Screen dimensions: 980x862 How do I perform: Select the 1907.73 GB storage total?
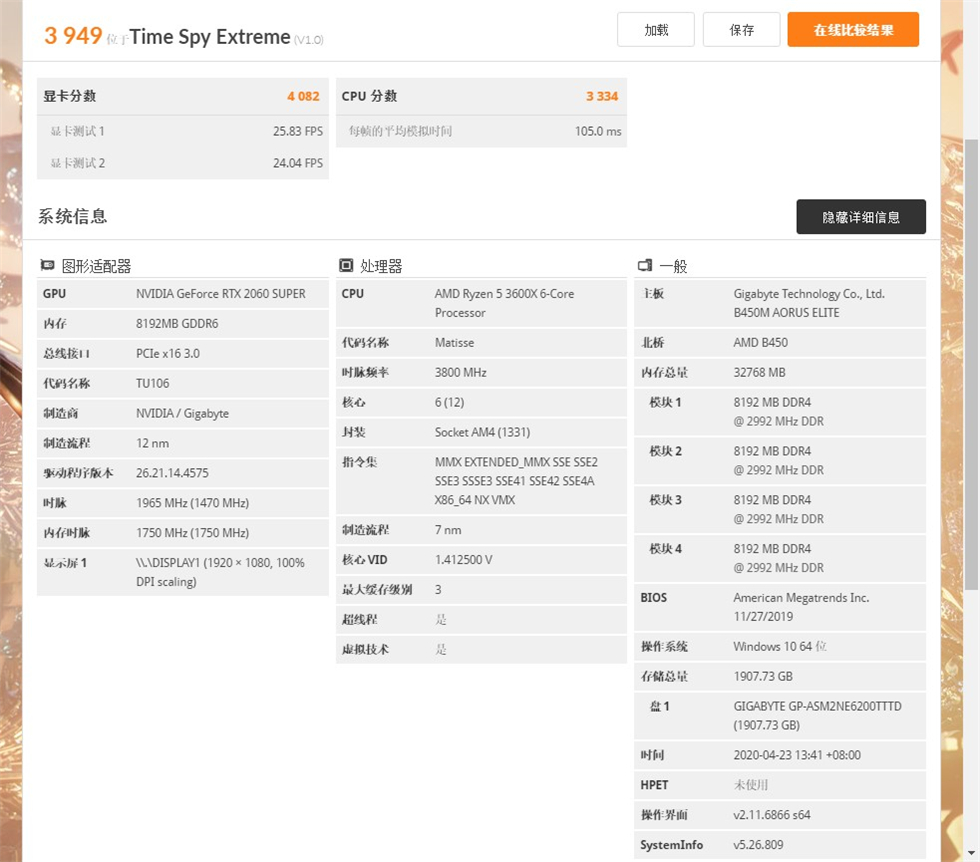coord(763,676)
